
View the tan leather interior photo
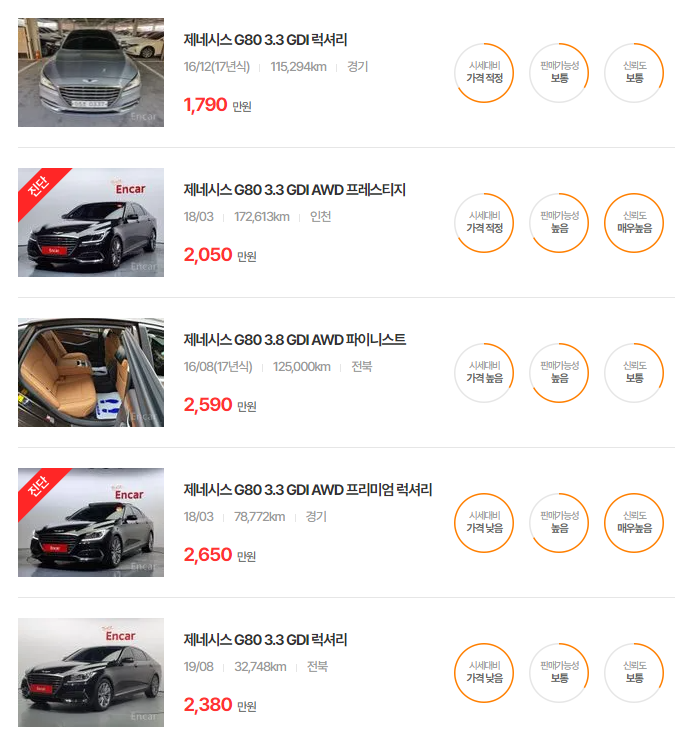(91, 372)
